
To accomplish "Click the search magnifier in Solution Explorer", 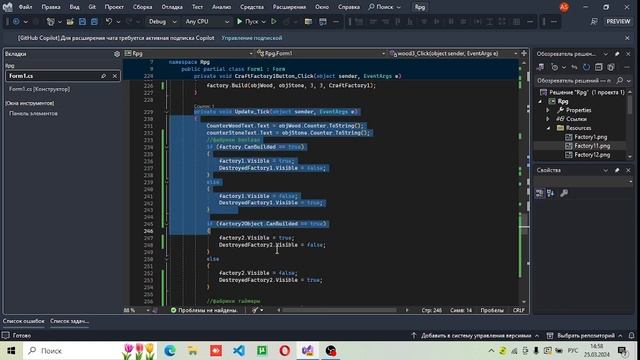I will point(620,80).
